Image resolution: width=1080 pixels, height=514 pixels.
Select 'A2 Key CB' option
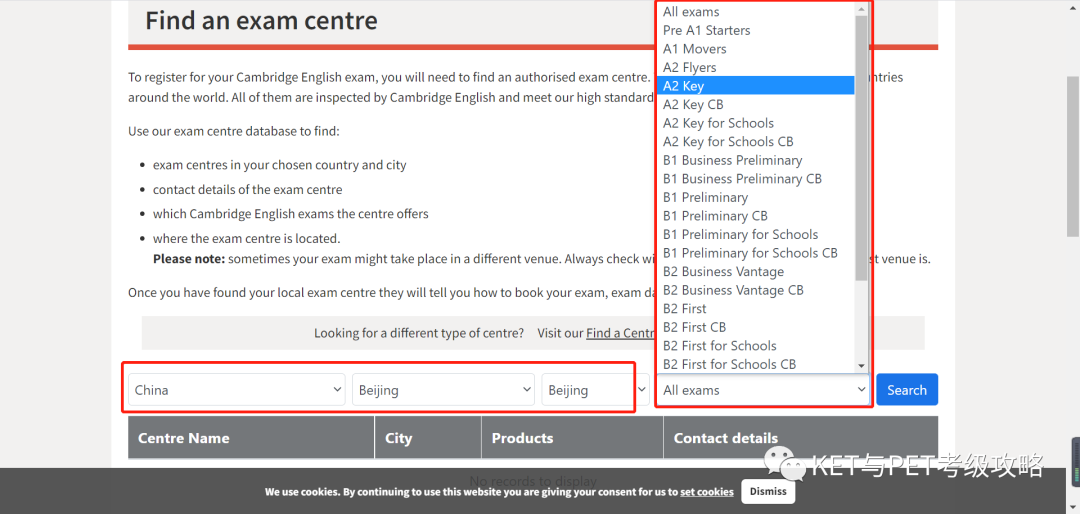[x=756, y=105]
